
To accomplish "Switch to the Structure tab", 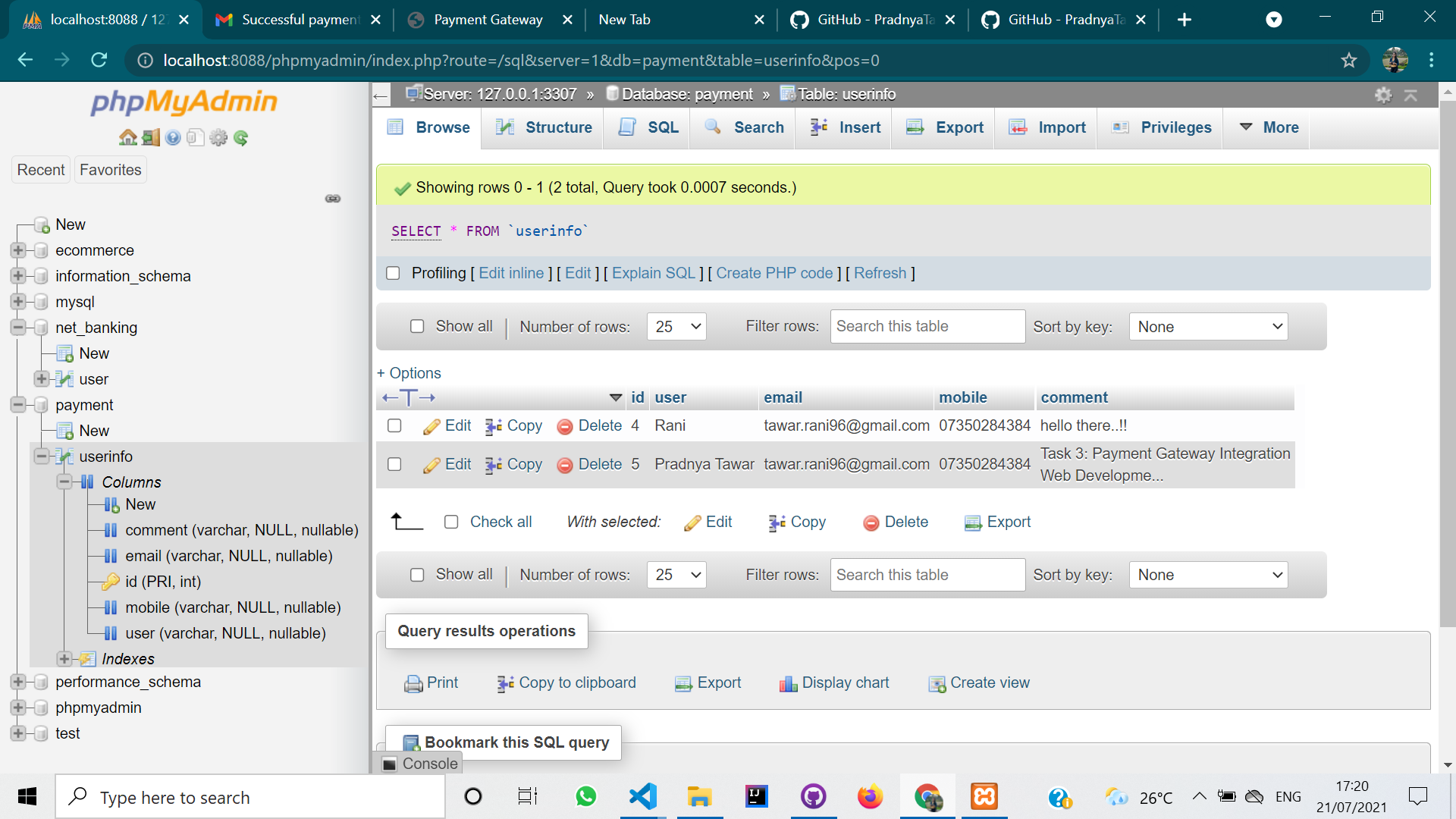I will [543, 127].
